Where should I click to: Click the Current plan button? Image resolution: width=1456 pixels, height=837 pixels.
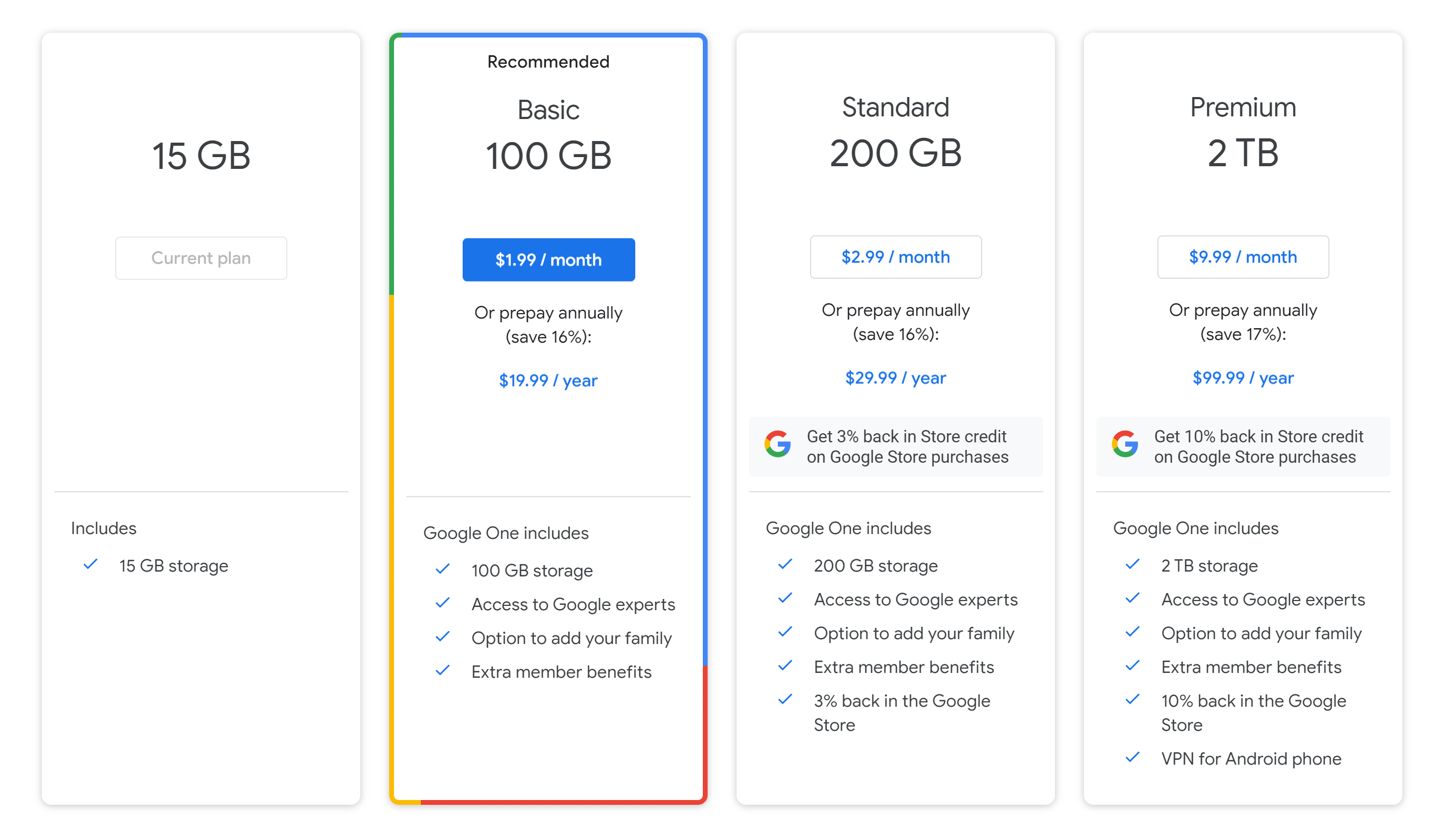201,258
